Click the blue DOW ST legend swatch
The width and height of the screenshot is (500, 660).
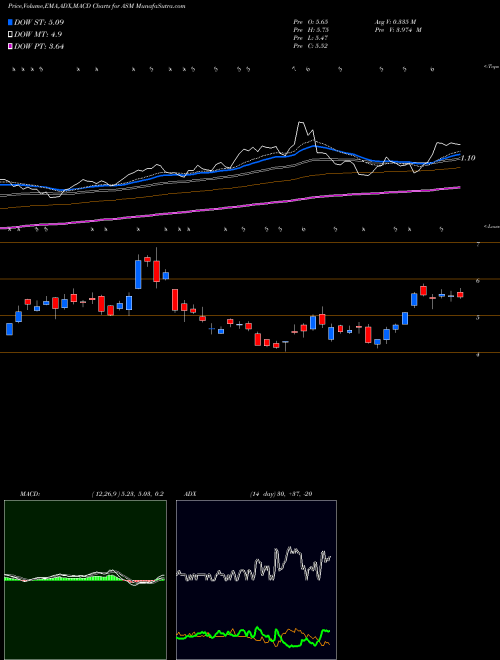click(10, 22)
